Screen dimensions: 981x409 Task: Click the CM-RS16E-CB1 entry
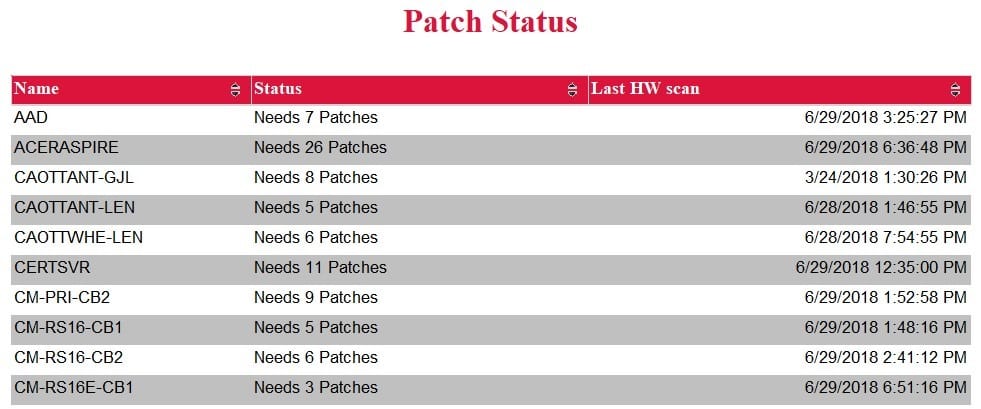coord(73,388)
